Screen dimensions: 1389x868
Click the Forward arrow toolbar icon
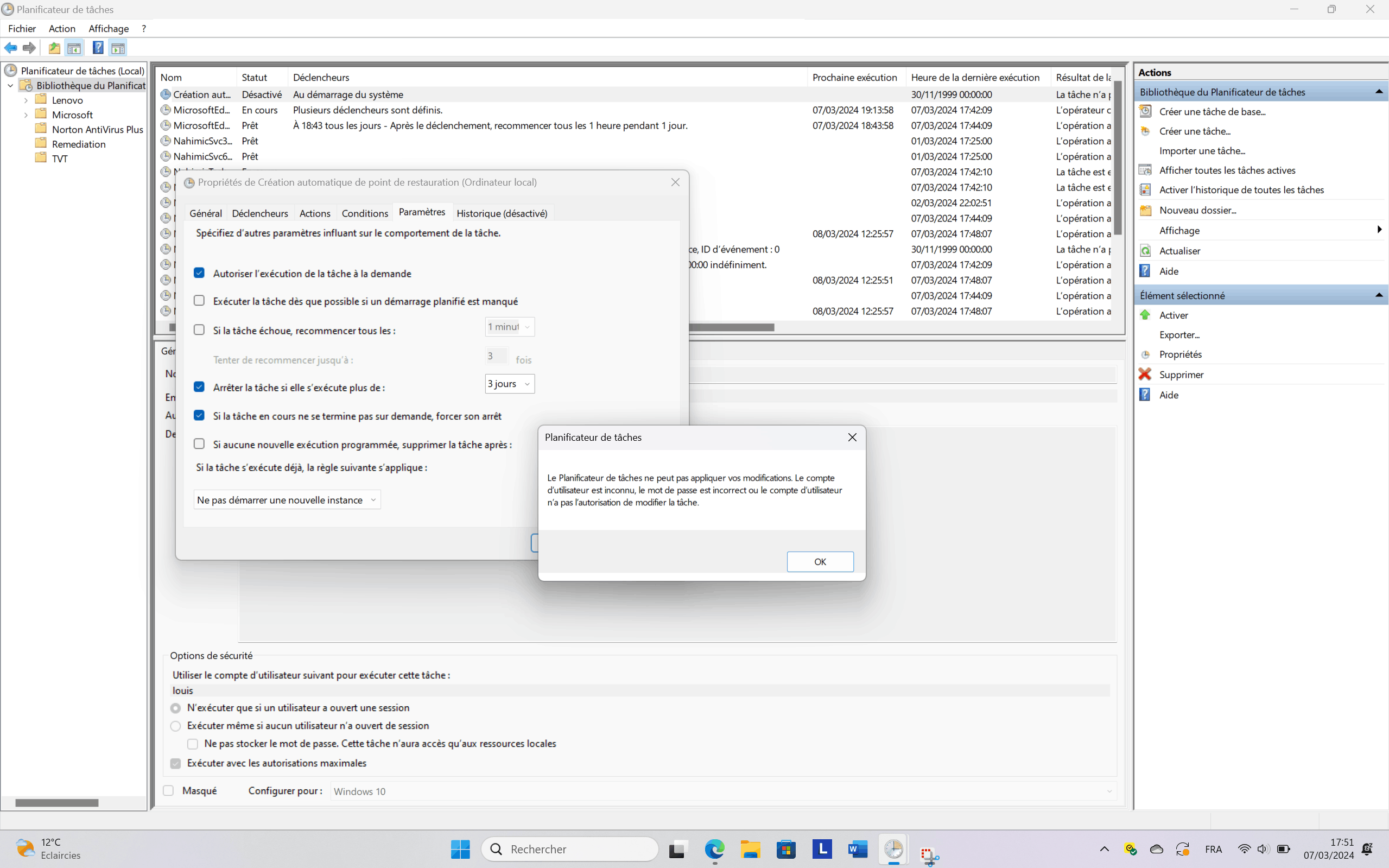pos(29,48)
